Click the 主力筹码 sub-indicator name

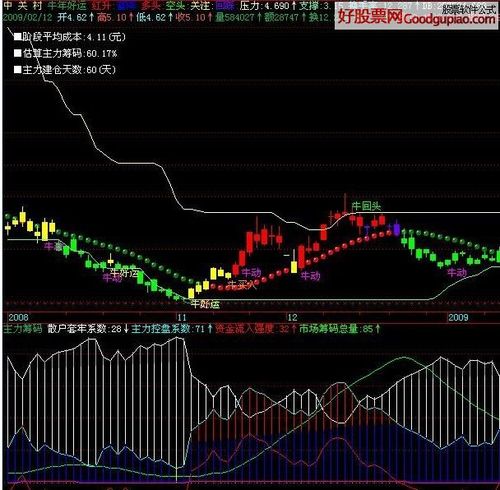click(x=23, y=329)
